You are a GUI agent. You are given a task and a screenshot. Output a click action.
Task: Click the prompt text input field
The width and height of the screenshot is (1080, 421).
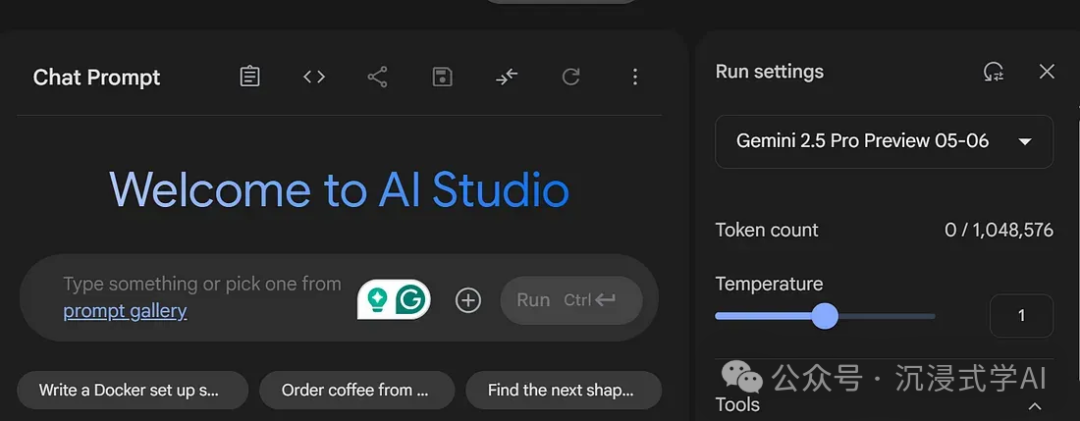[x=203, y=297]
